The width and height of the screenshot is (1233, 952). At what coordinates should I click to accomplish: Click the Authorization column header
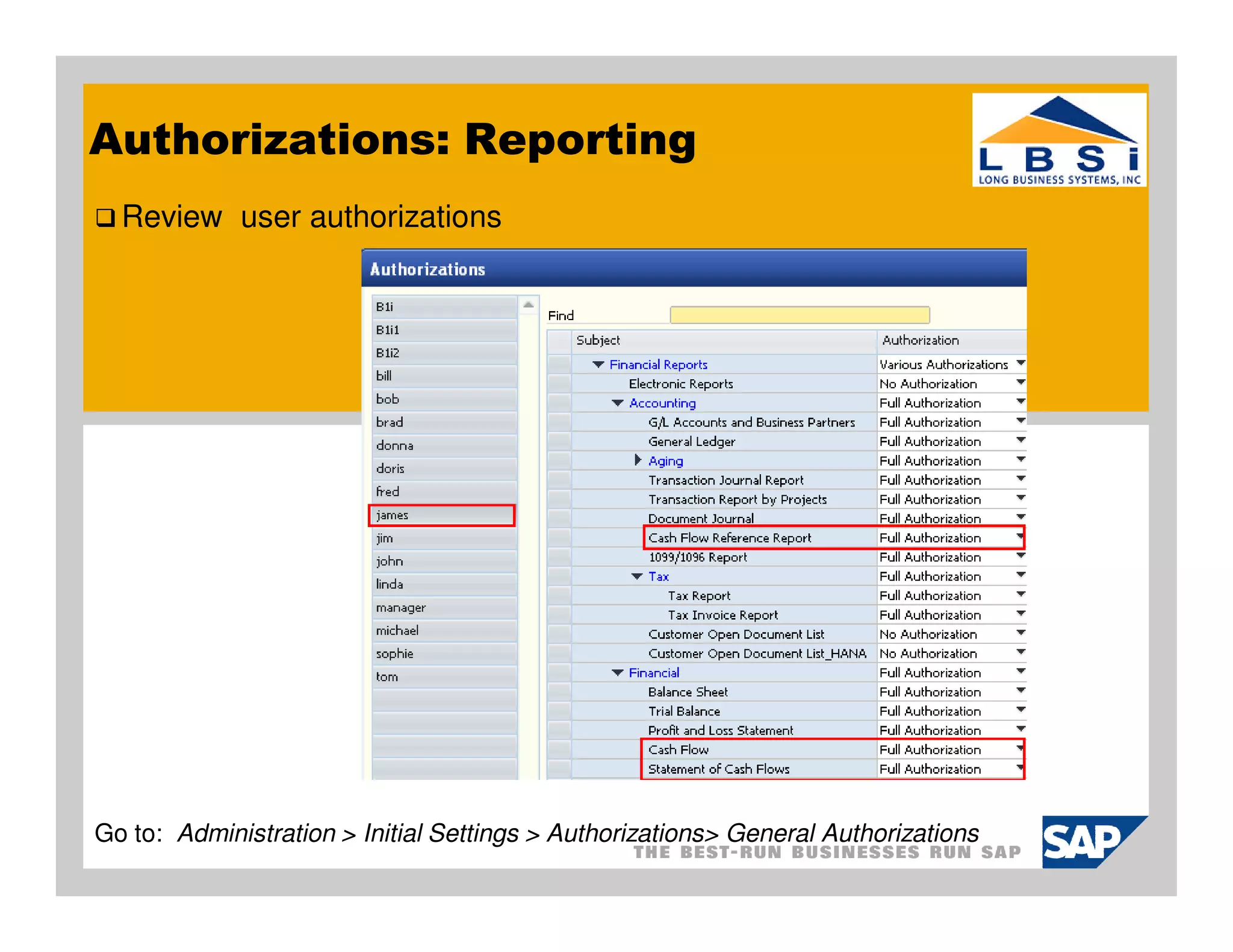coord(952,341)
